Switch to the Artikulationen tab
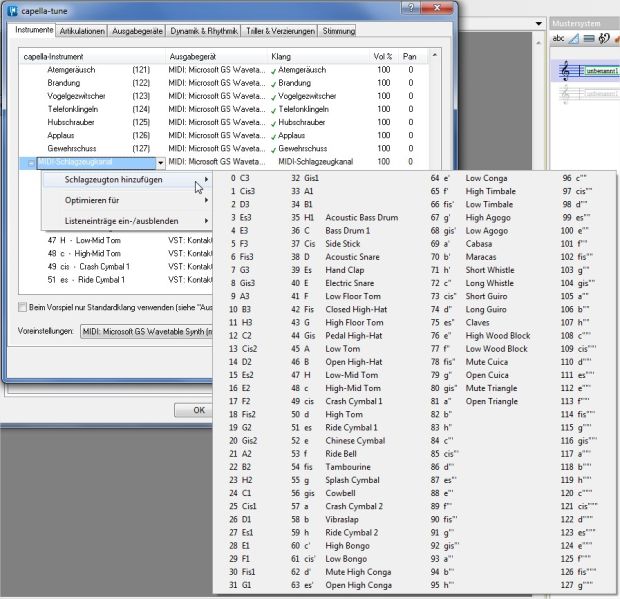Image resolution: width=620 pixels, height=599 pixels. click(83, 31)
